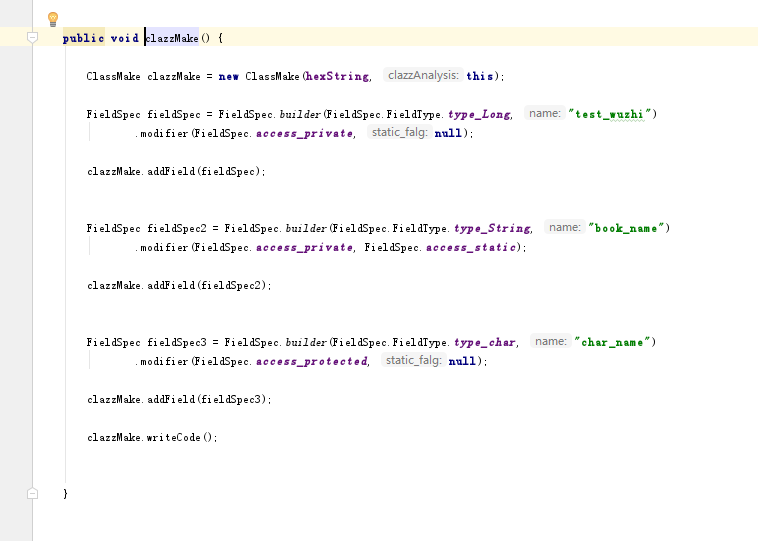Image resolution: width=758 pixels, height=541 pixels.
Task: Click the first access_private constant
Action: click(304, 133)
